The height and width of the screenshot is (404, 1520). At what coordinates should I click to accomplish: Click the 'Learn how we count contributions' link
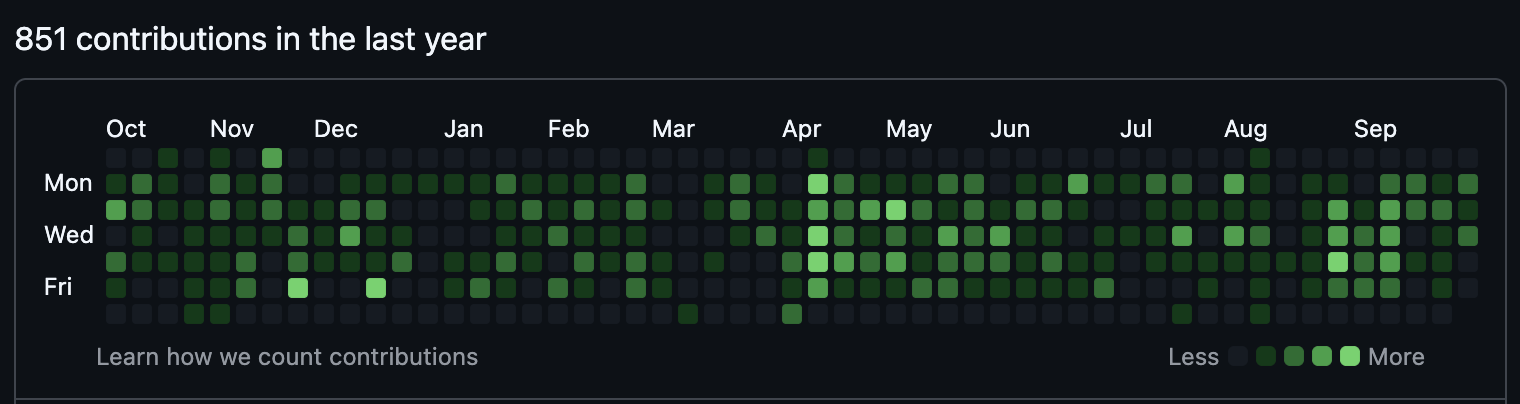point(287,357)
